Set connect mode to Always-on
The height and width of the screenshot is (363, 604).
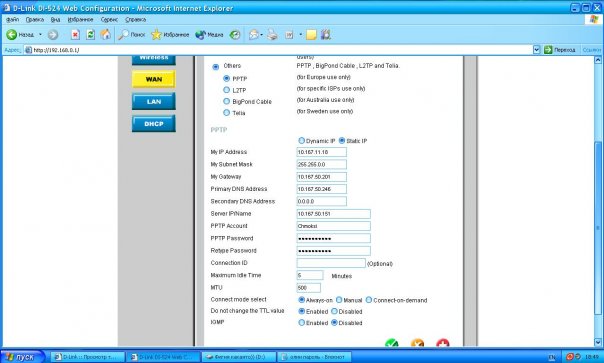pos(302,300)
